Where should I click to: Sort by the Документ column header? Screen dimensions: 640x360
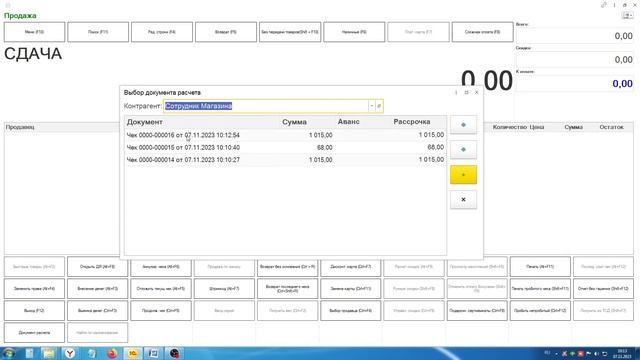(144, 122)
